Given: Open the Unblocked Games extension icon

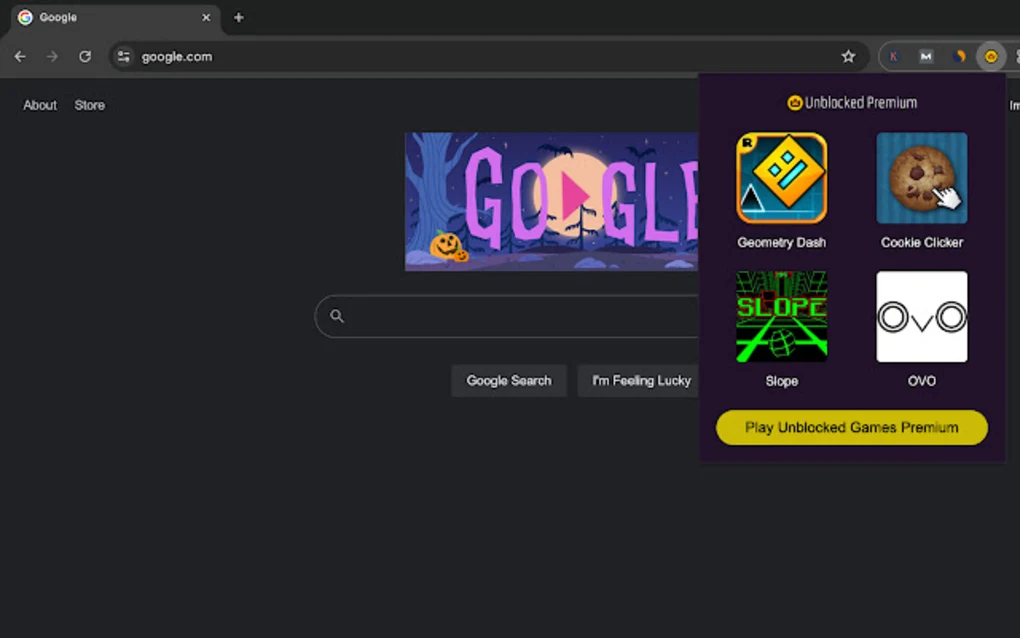Looking at the screenshot, I should 989,56.
